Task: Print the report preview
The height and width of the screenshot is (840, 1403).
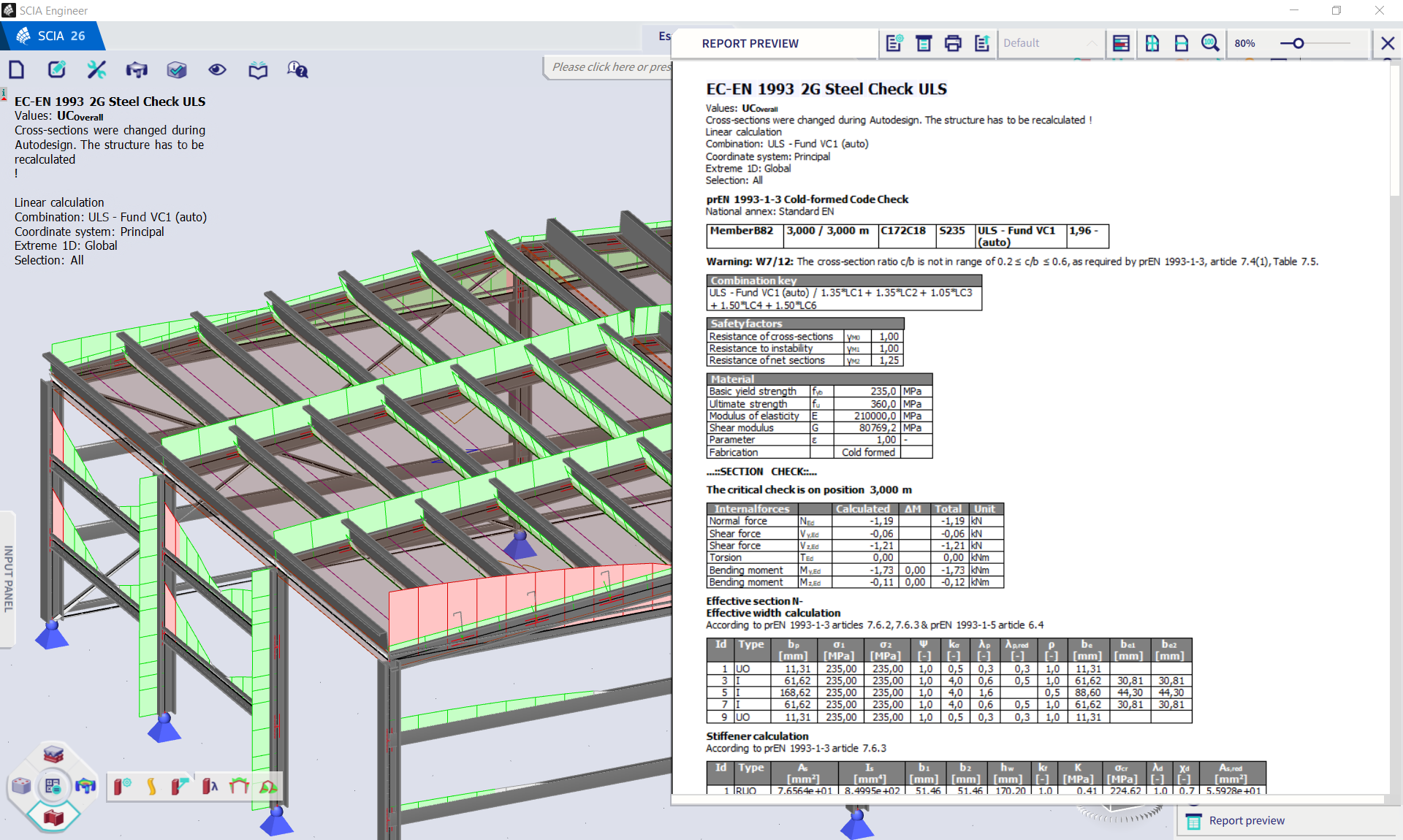Action: pos(953,43)
